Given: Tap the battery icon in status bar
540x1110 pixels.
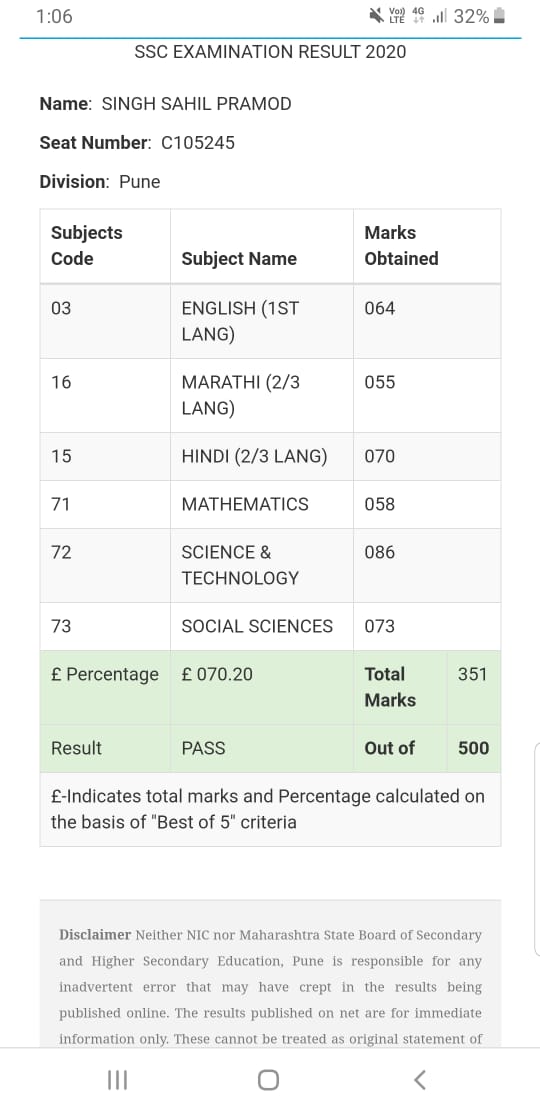Looking at the screenshot, I should click(x=499, y=16).
